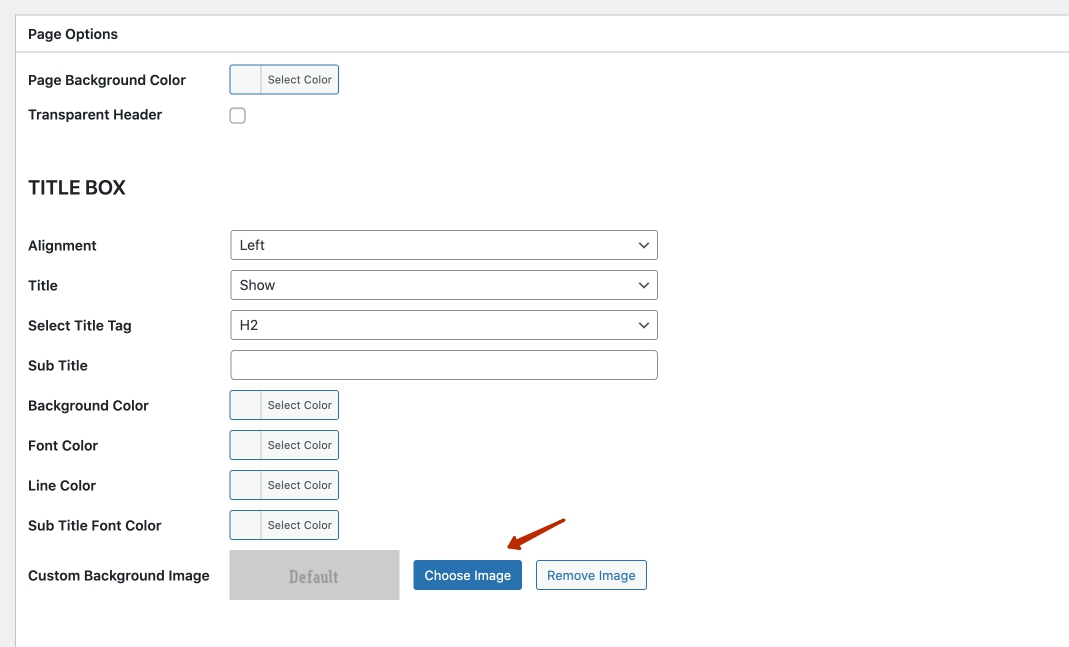
Task: Tick the Transparent Header checkbox
Action: (x=238, y=115)
